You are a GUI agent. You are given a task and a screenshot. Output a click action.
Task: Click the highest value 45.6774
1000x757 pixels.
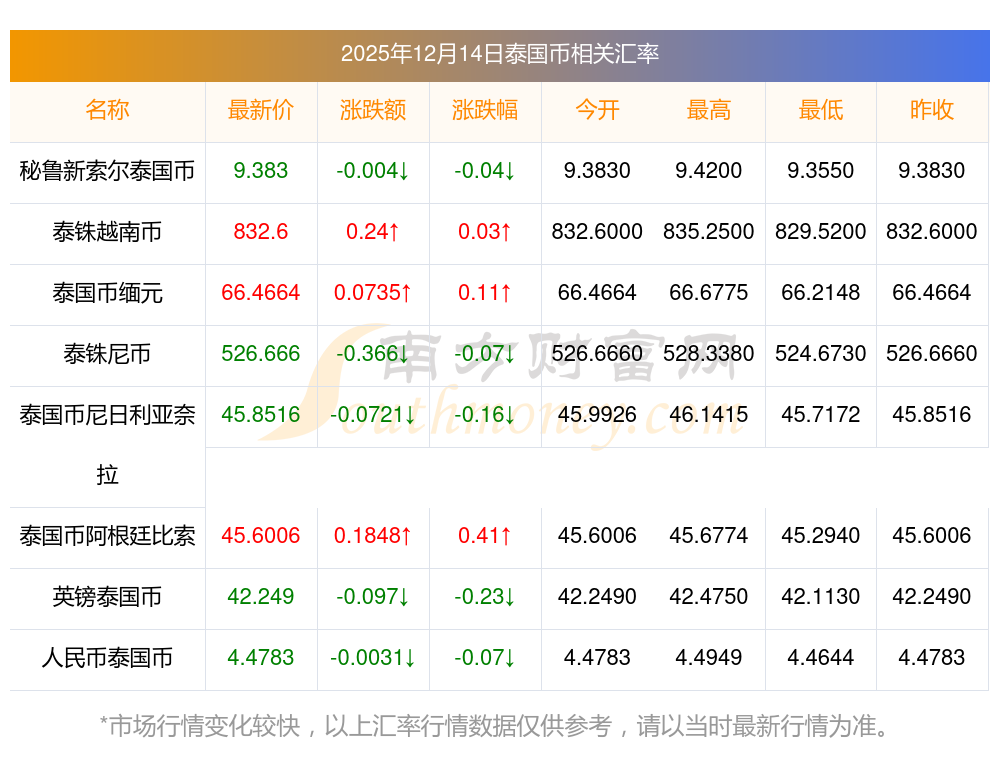click(709, 535)
